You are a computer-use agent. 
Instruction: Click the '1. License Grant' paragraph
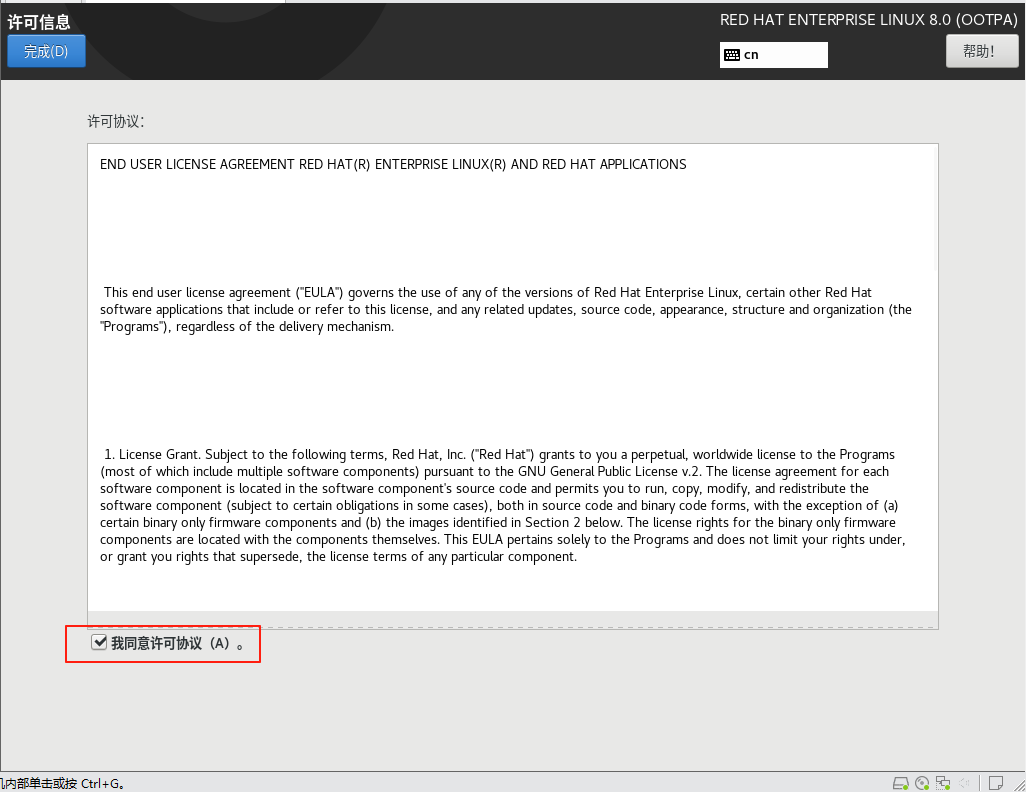tap(503, 505)
